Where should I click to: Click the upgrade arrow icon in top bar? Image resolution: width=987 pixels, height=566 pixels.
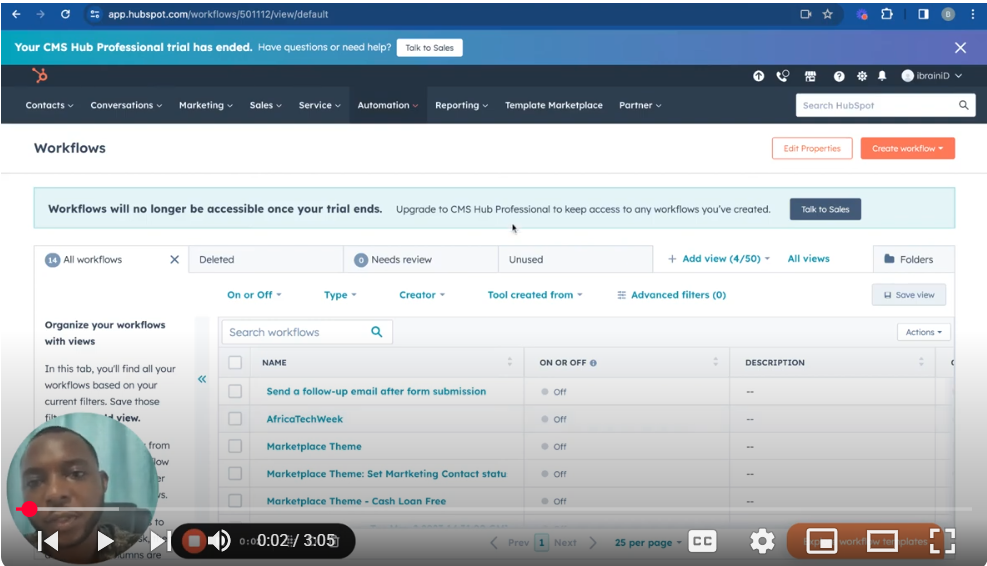pos(759,76)
